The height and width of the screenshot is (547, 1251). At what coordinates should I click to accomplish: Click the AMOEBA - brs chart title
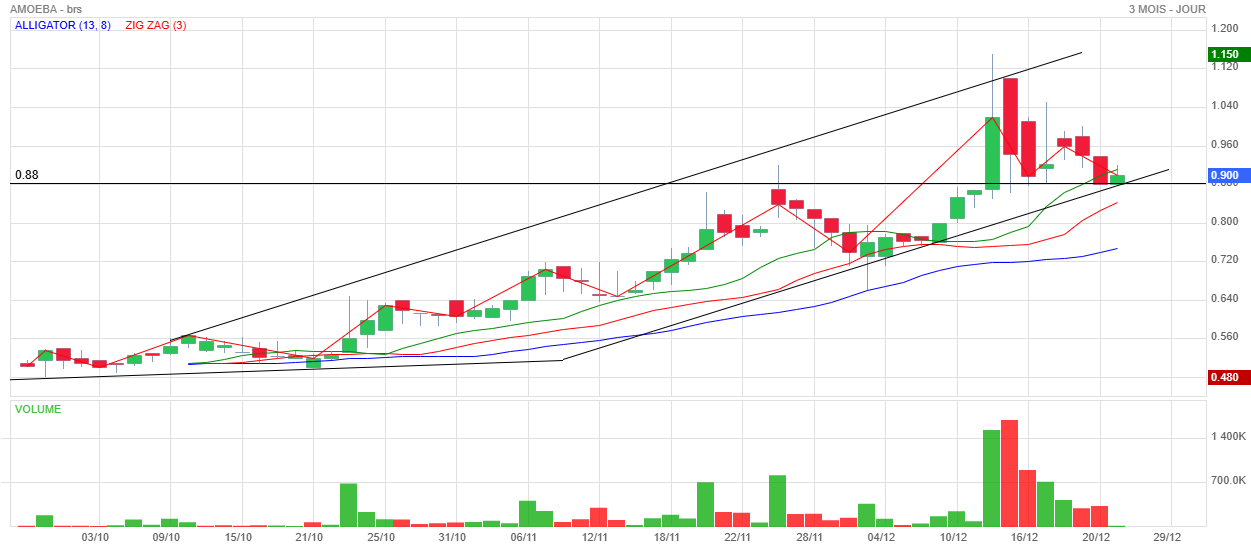48,8
